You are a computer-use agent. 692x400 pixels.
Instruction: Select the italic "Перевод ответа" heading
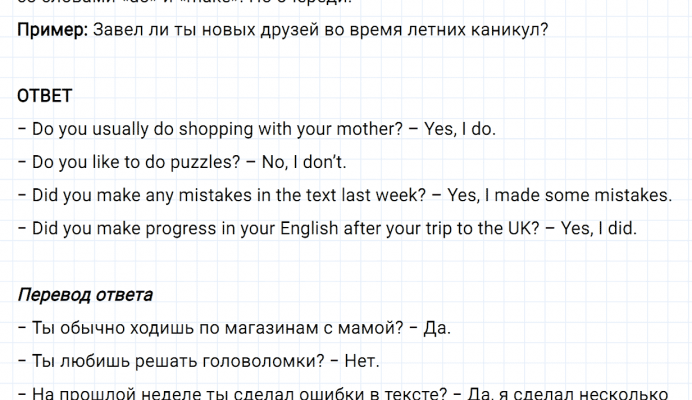pos(85,295)
